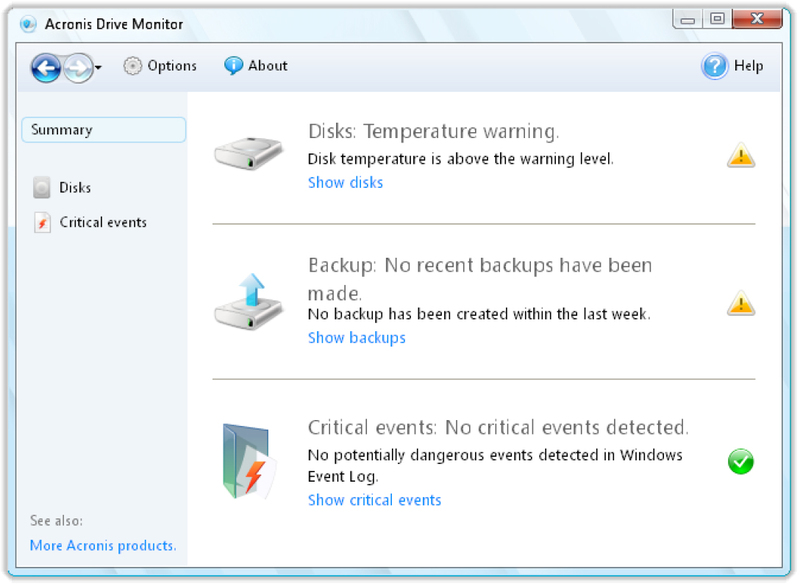Click the critical events folder icon
Image resolution: width=800 pixels, height=586 pixels.
(249, 461)
